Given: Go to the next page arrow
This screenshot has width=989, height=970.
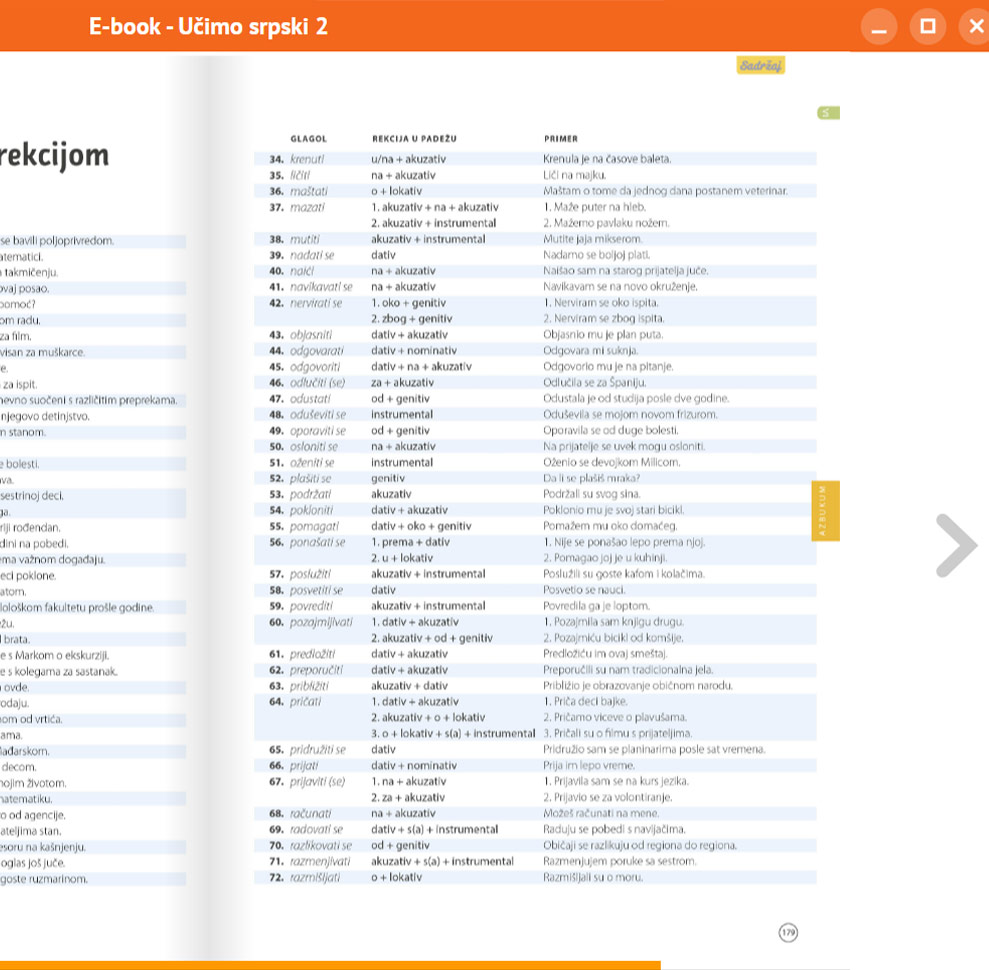Looking at the screenshot, I should pyautogui.click(x=956, y=545).
